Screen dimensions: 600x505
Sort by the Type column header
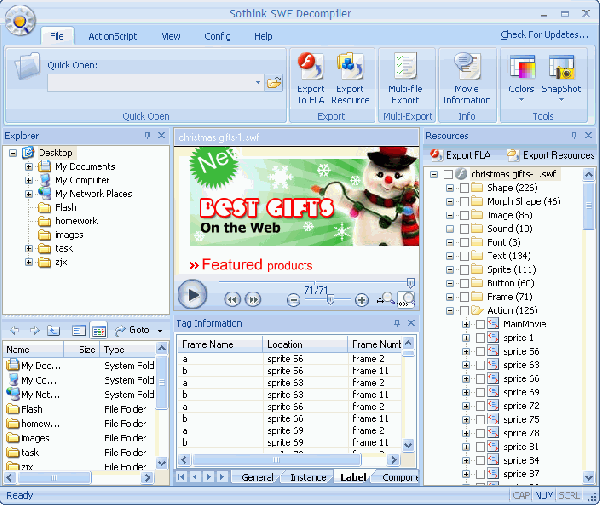[128, 350]
